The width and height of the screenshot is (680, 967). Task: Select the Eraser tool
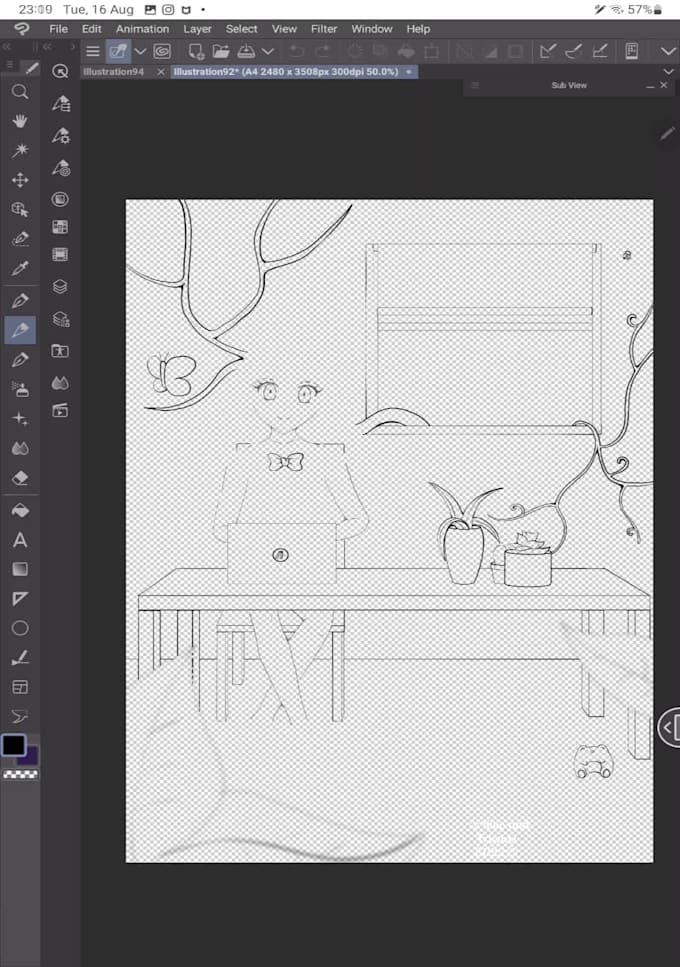tap(20, 478)
